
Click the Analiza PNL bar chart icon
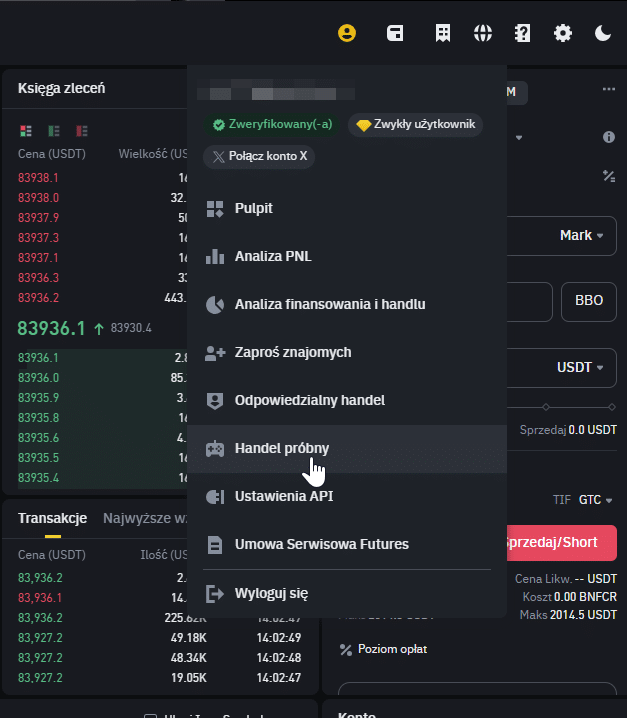215,256
